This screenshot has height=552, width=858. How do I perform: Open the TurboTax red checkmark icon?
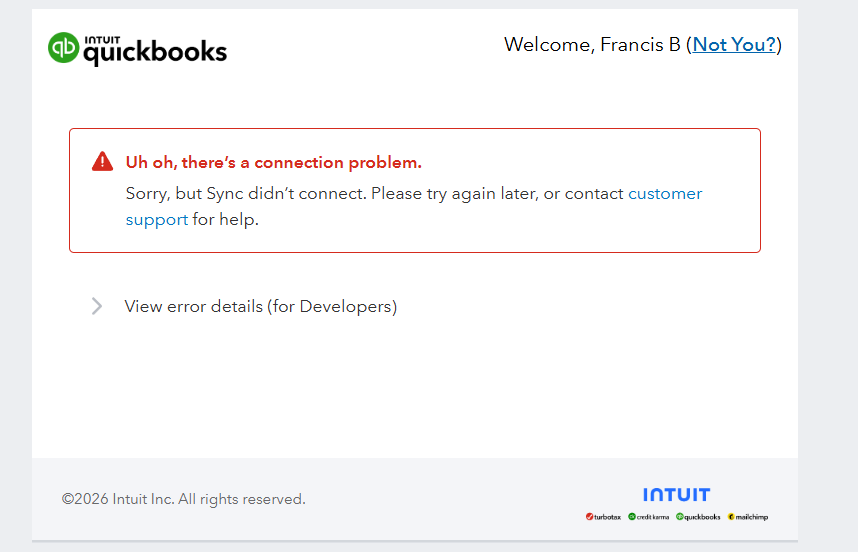(590, 517)
